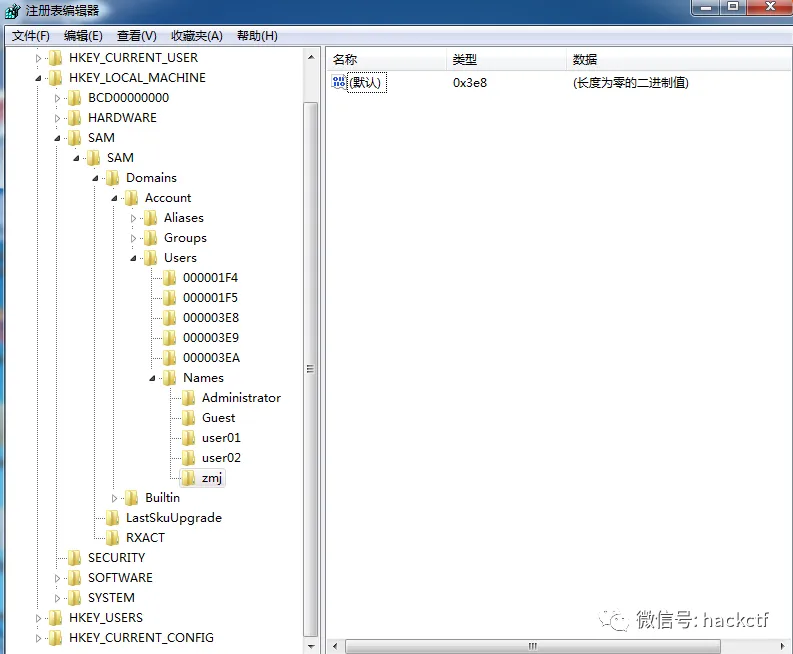Open the 查看(V) menu
Viewport: 793px width, 654px height.
tap(137, 36)
